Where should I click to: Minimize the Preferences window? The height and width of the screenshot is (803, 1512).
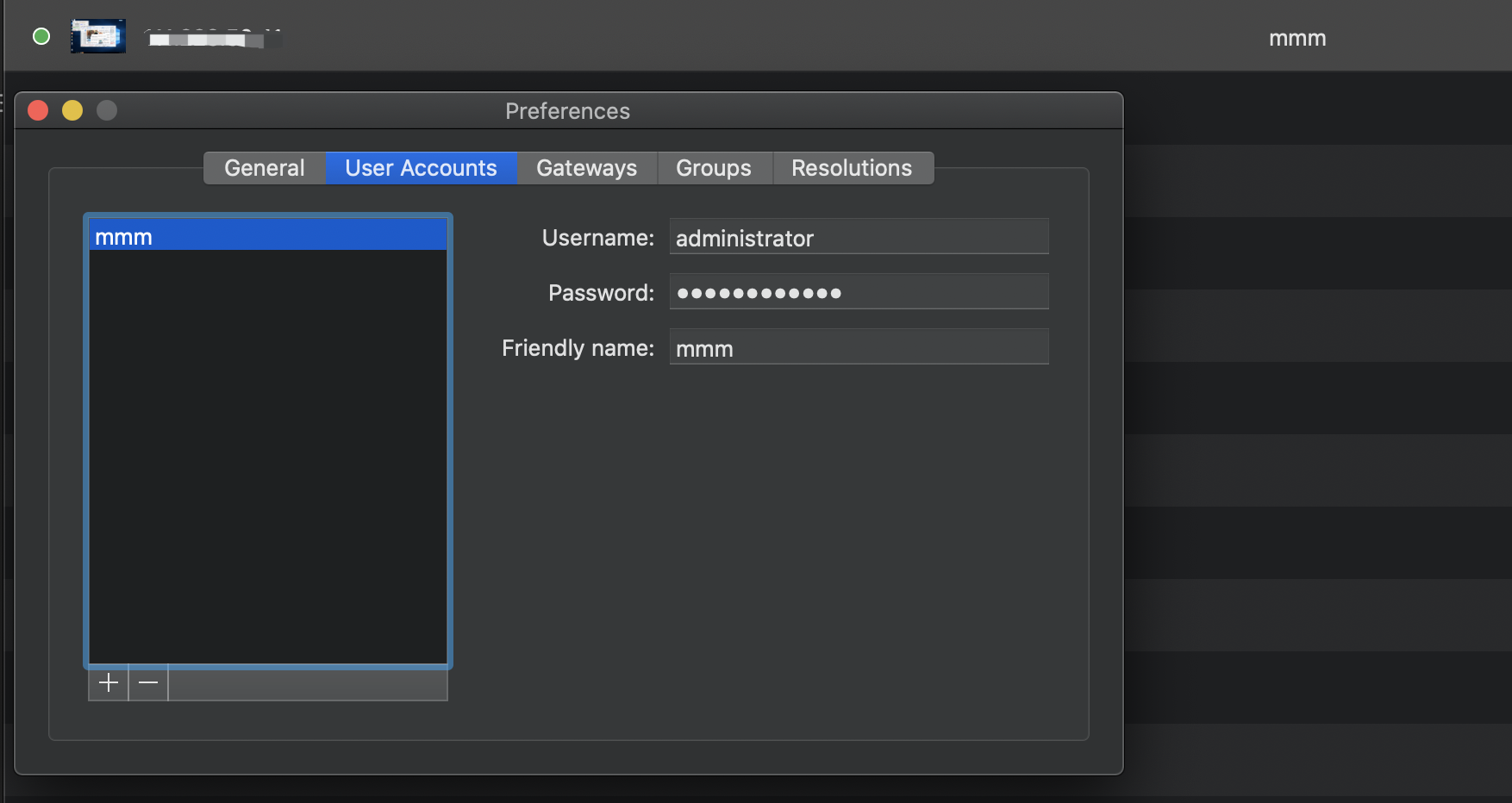72,110
